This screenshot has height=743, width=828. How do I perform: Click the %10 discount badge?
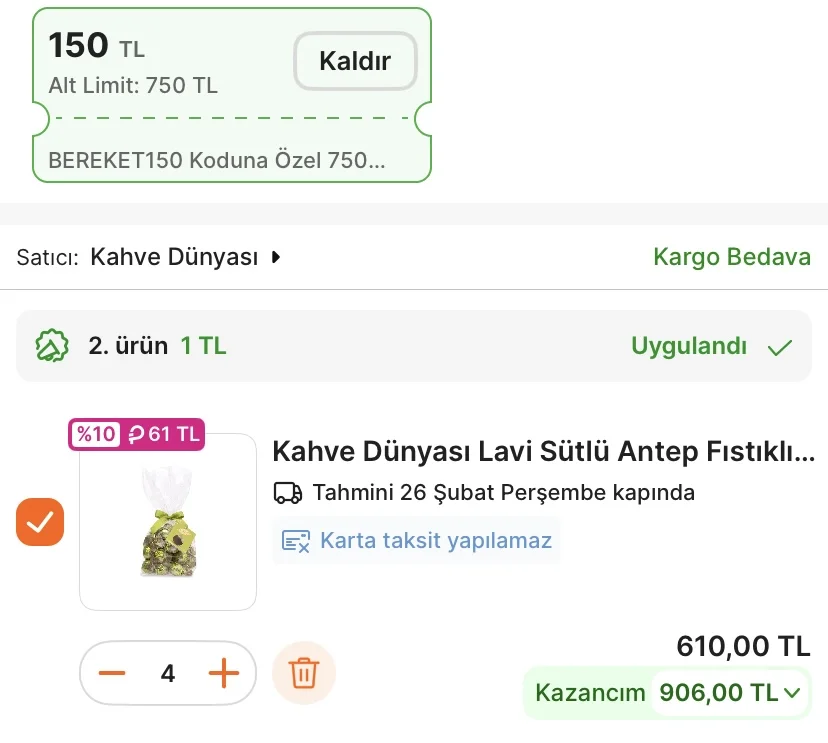point(96,434)
